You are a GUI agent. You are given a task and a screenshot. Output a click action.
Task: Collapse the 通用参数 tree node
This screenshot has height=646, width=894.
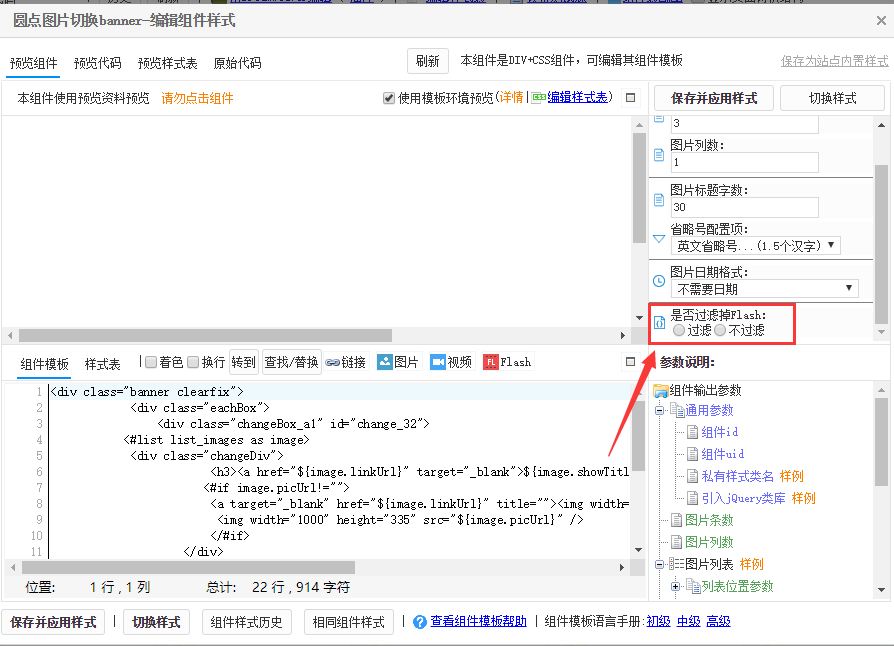pos(660,411)
